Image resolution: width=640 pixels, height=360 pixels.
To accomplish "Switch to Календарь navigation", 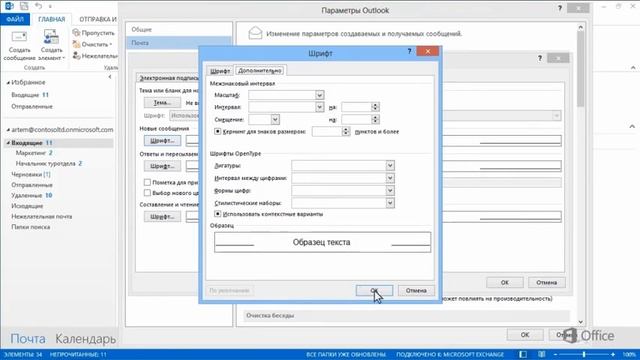I will [85, 338].
